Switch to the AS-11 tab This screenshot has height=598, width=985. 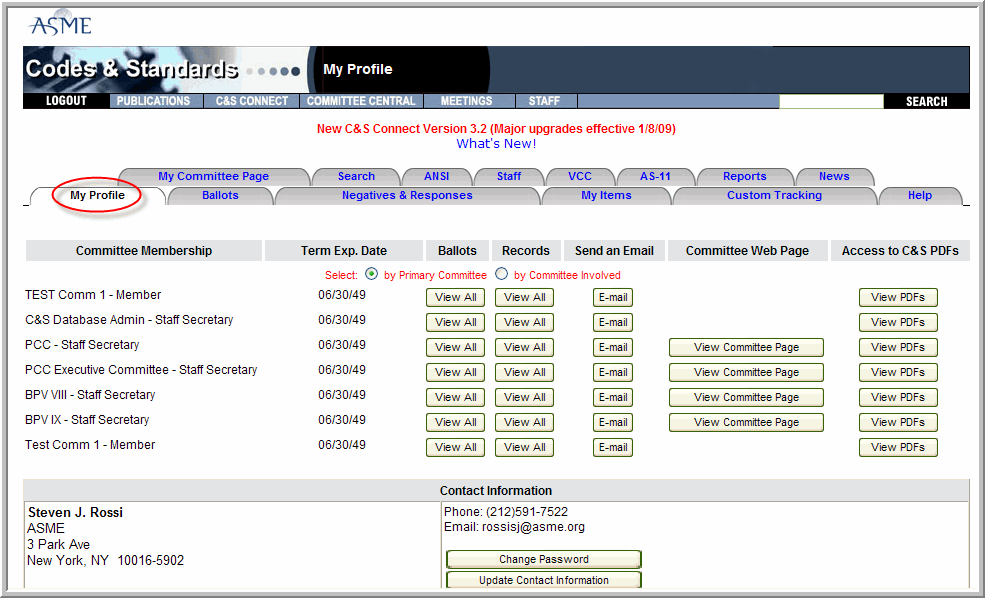pos(655,177)
